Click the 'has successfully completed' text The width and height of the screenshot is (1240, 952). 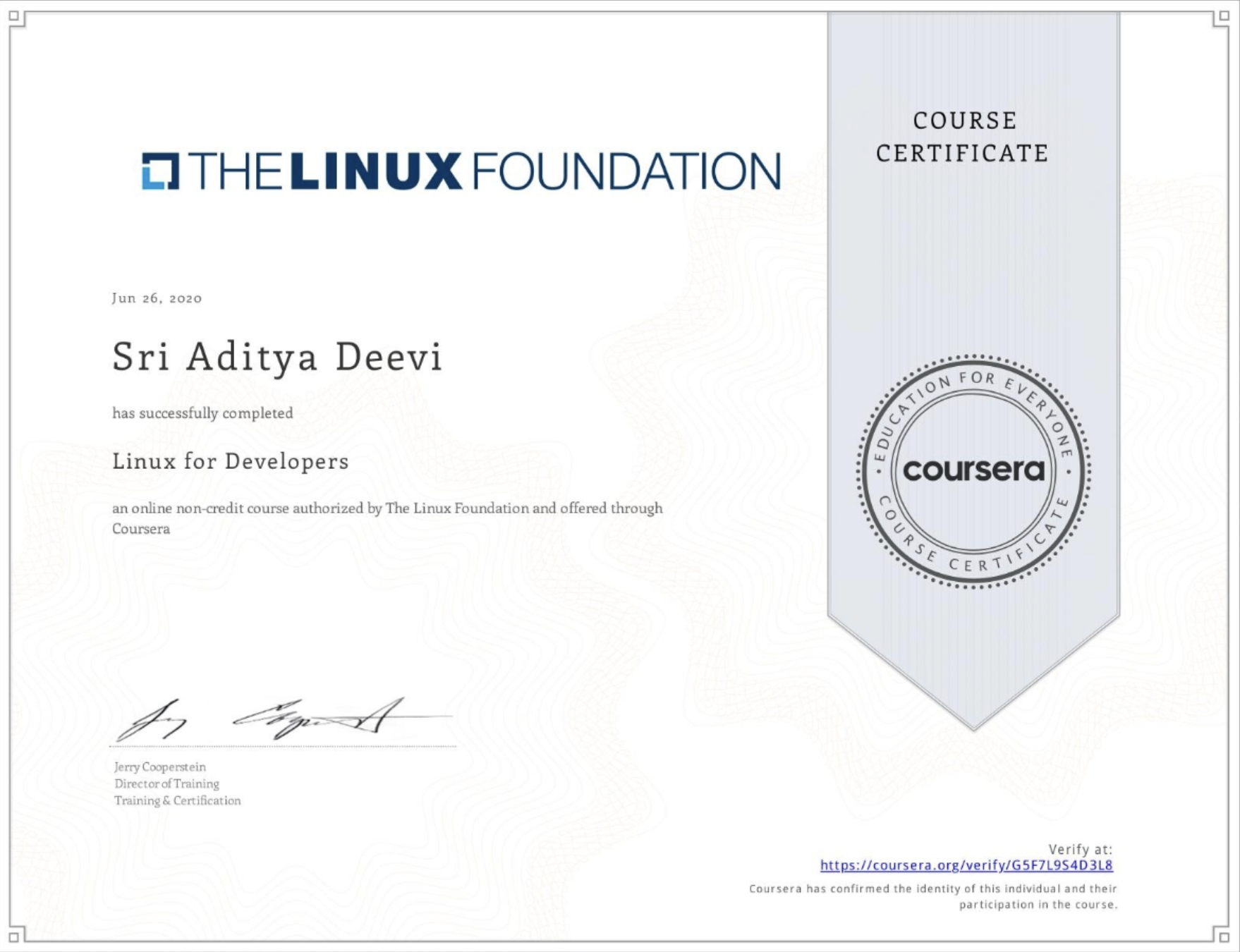(203, 413)
